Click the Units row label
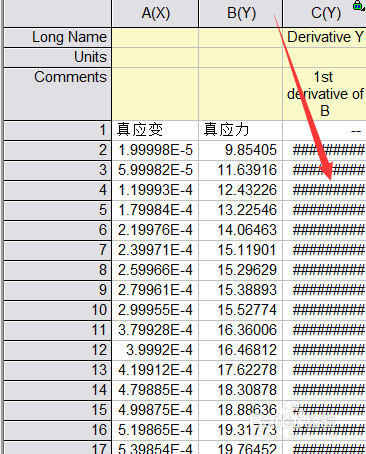Image resolution: width=366 pixels, height=454 pixels. point(57,57)
